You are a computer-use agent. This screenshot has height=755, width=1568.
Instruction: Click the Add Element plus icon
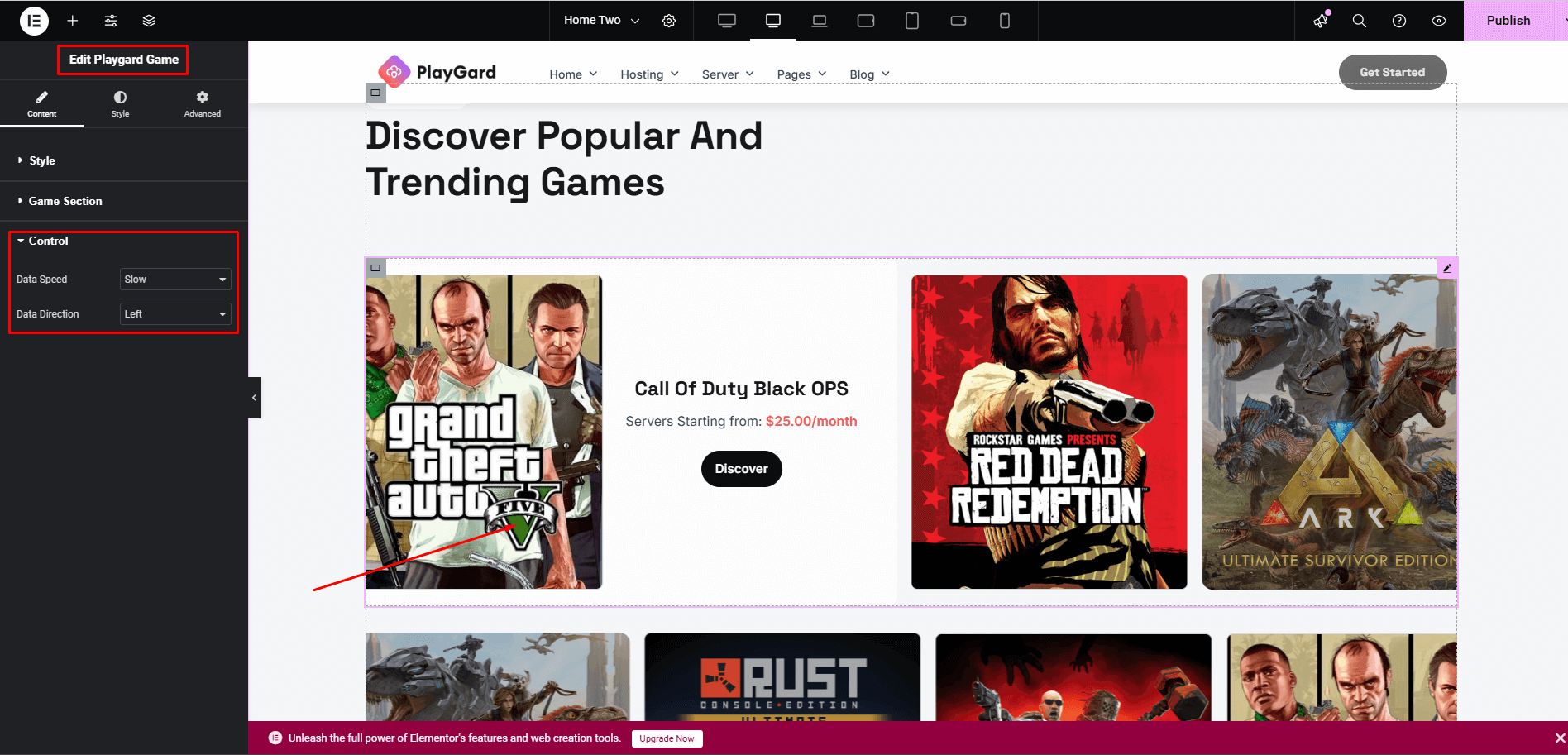[x=73, y=21]
